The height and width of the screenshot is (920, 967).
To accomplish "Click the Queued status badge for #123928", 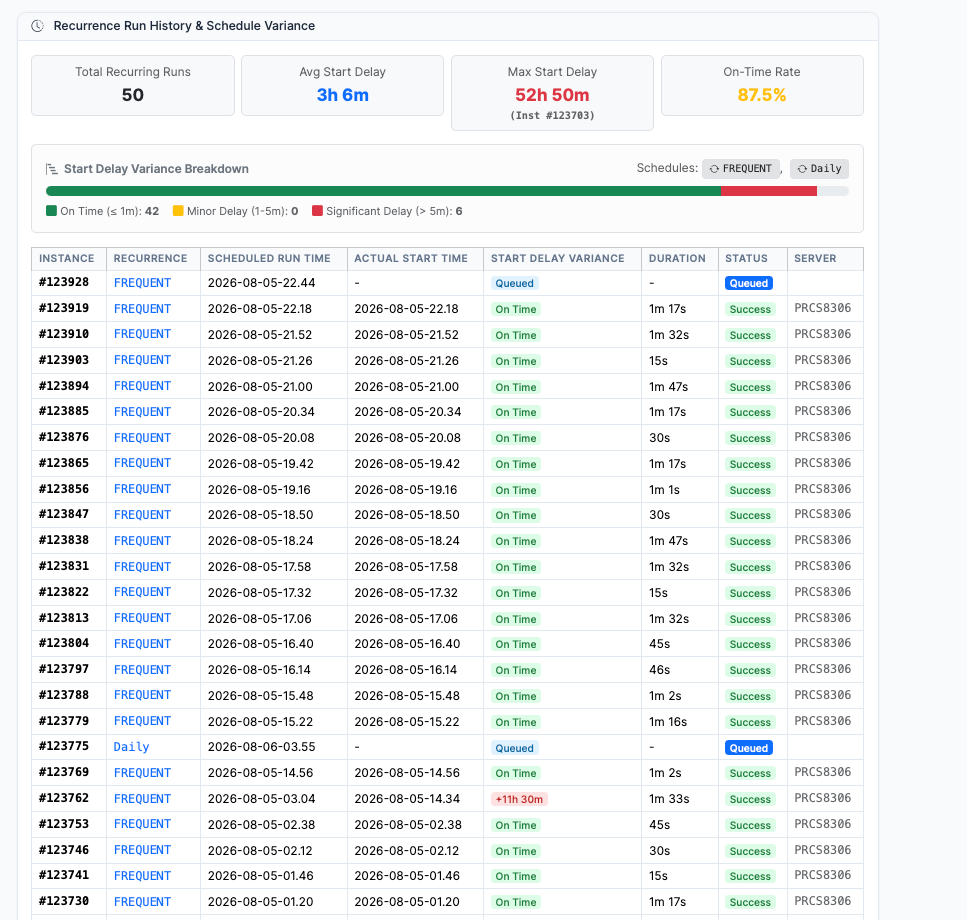I will [x=749, y=283].
